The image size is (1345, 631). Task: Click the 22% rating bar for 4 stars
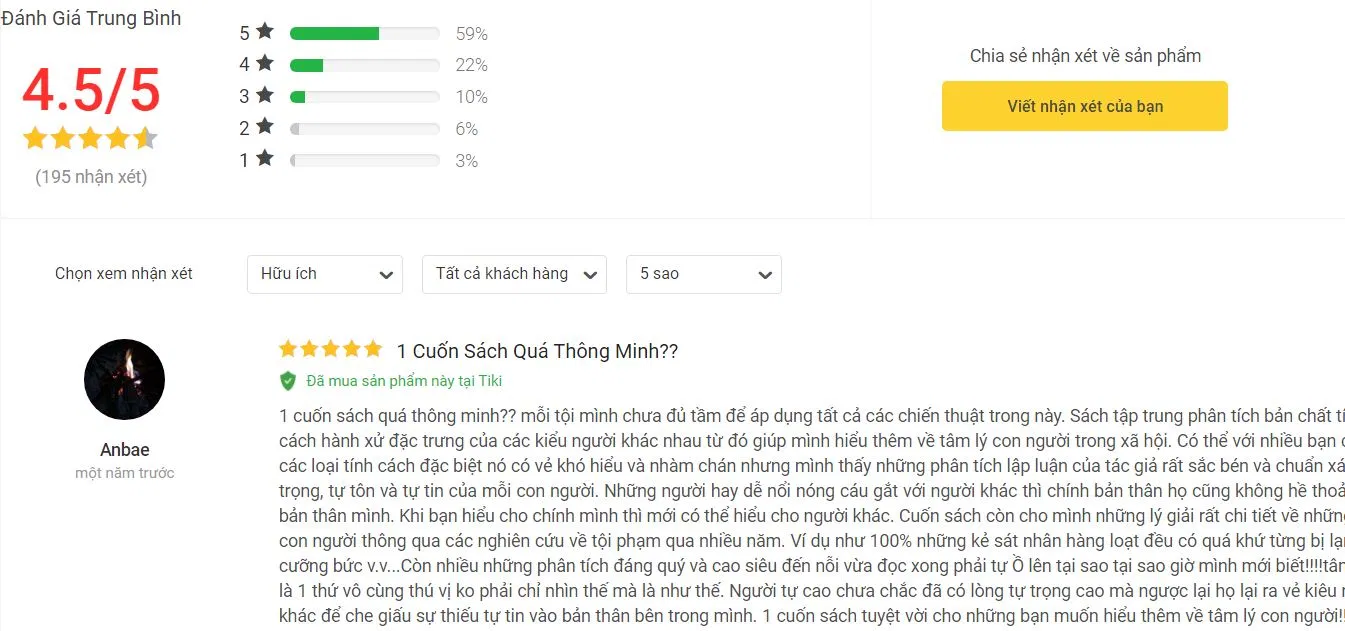click(364, 64)
